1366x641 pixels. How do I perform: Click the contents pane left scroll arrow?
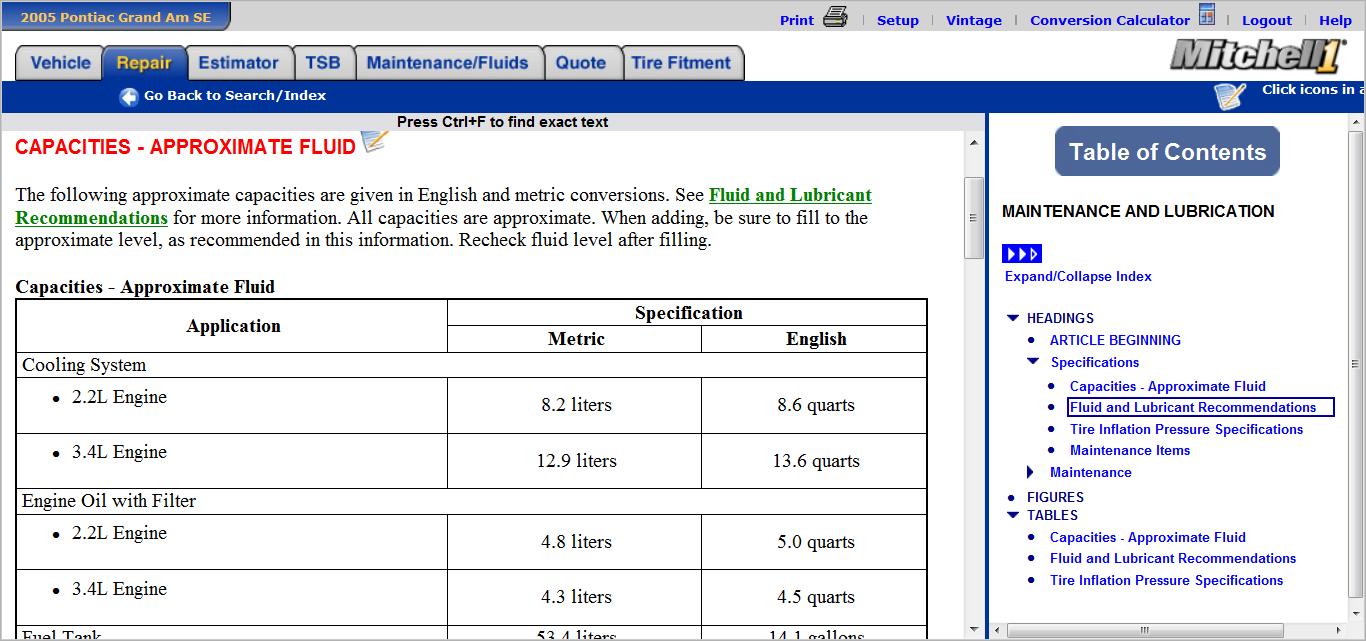click(x=999, y=631)
